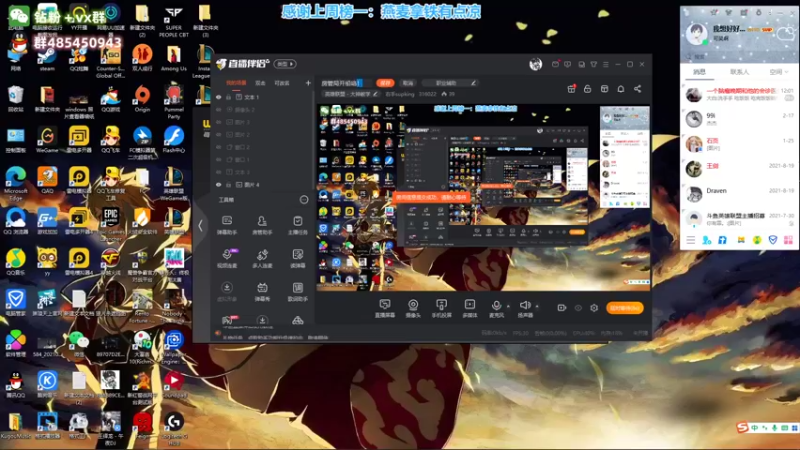Screen dimensions: 800x450
Task: Click the live preview canvas
Action: 483,198
